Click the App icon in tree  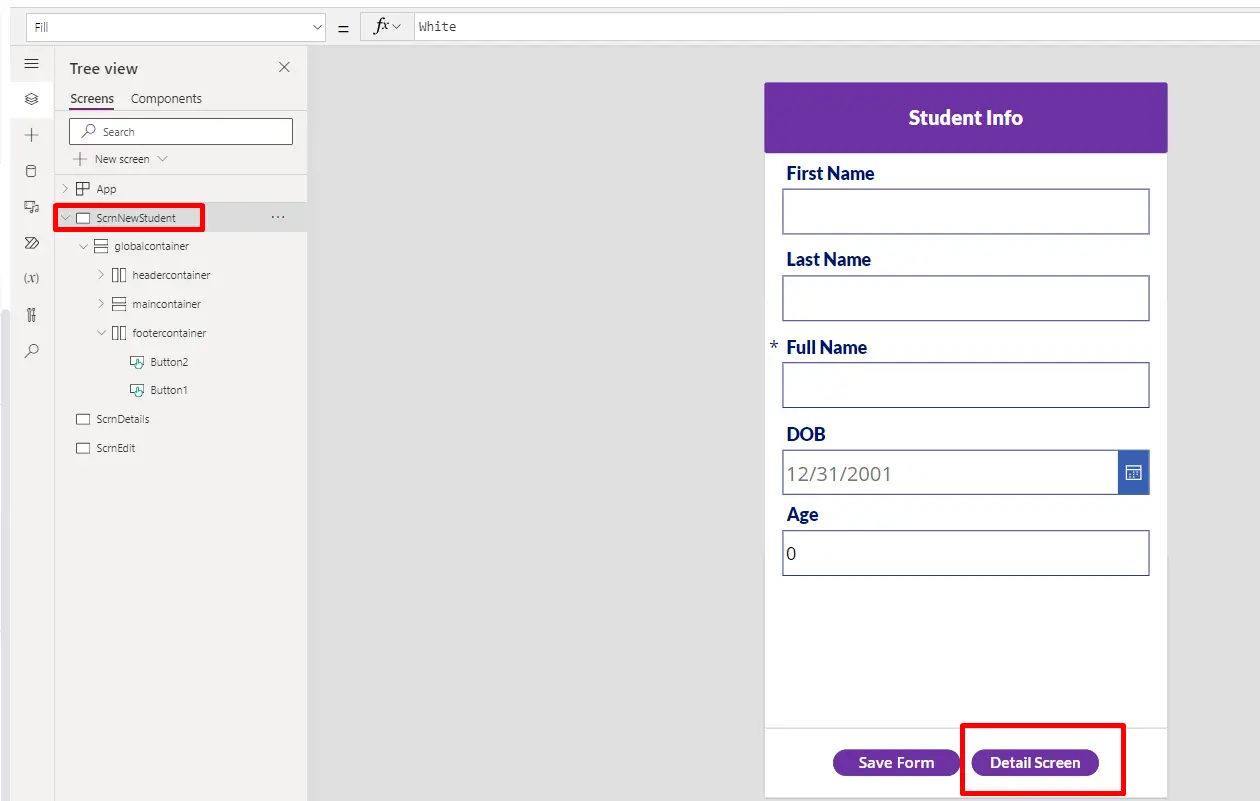(83, 189)
